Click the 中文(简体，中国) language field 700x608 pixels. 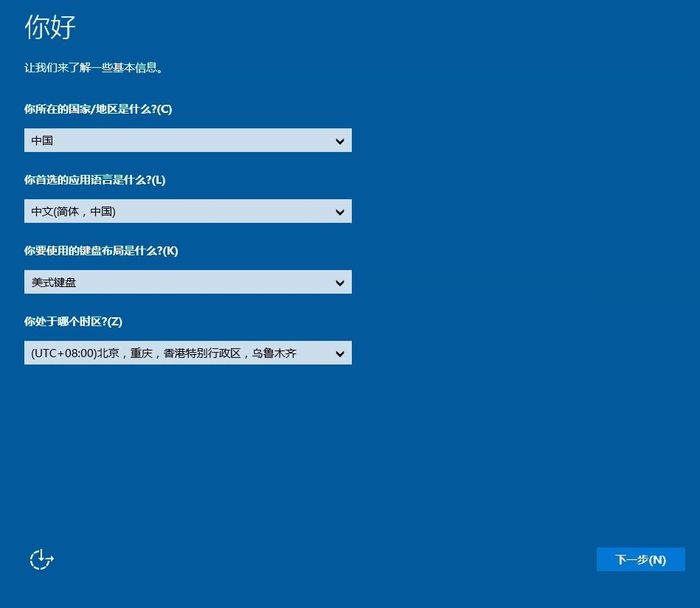coord(73,212)
